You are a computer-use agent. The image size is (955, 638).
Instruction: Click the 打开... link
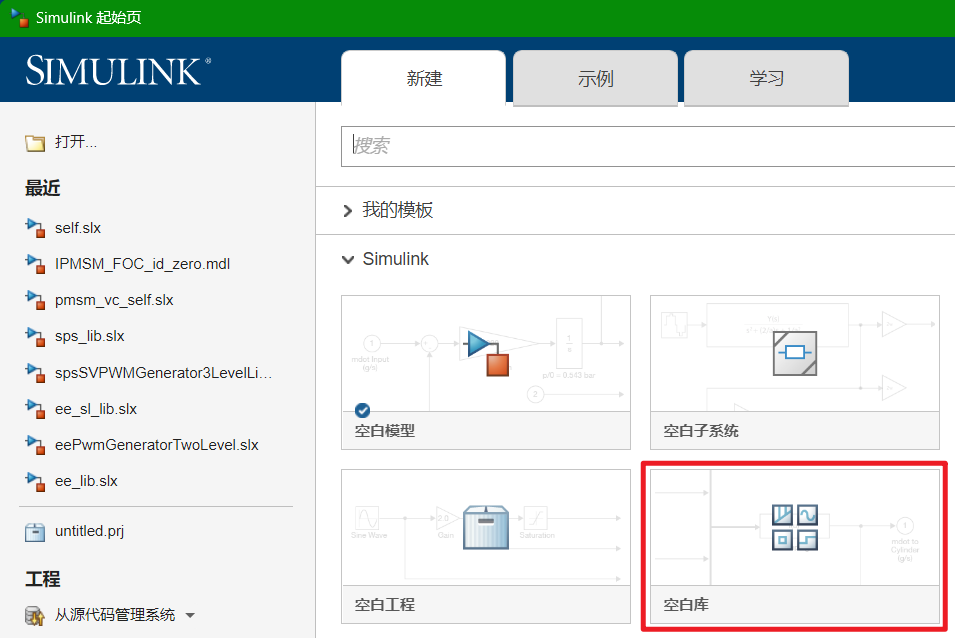[x=76, y=142]
